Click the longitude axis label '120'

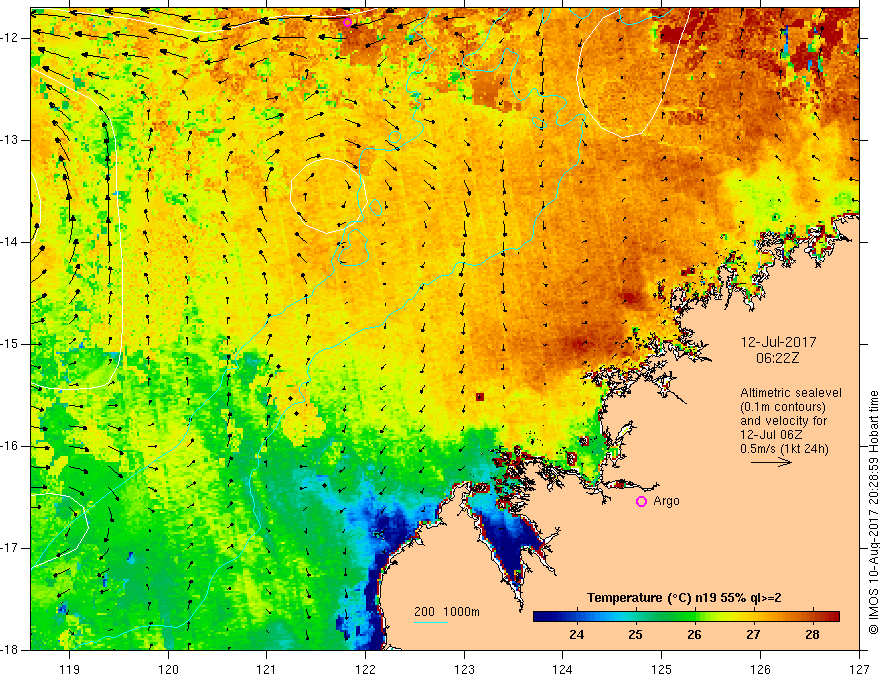tap(168, 669)
